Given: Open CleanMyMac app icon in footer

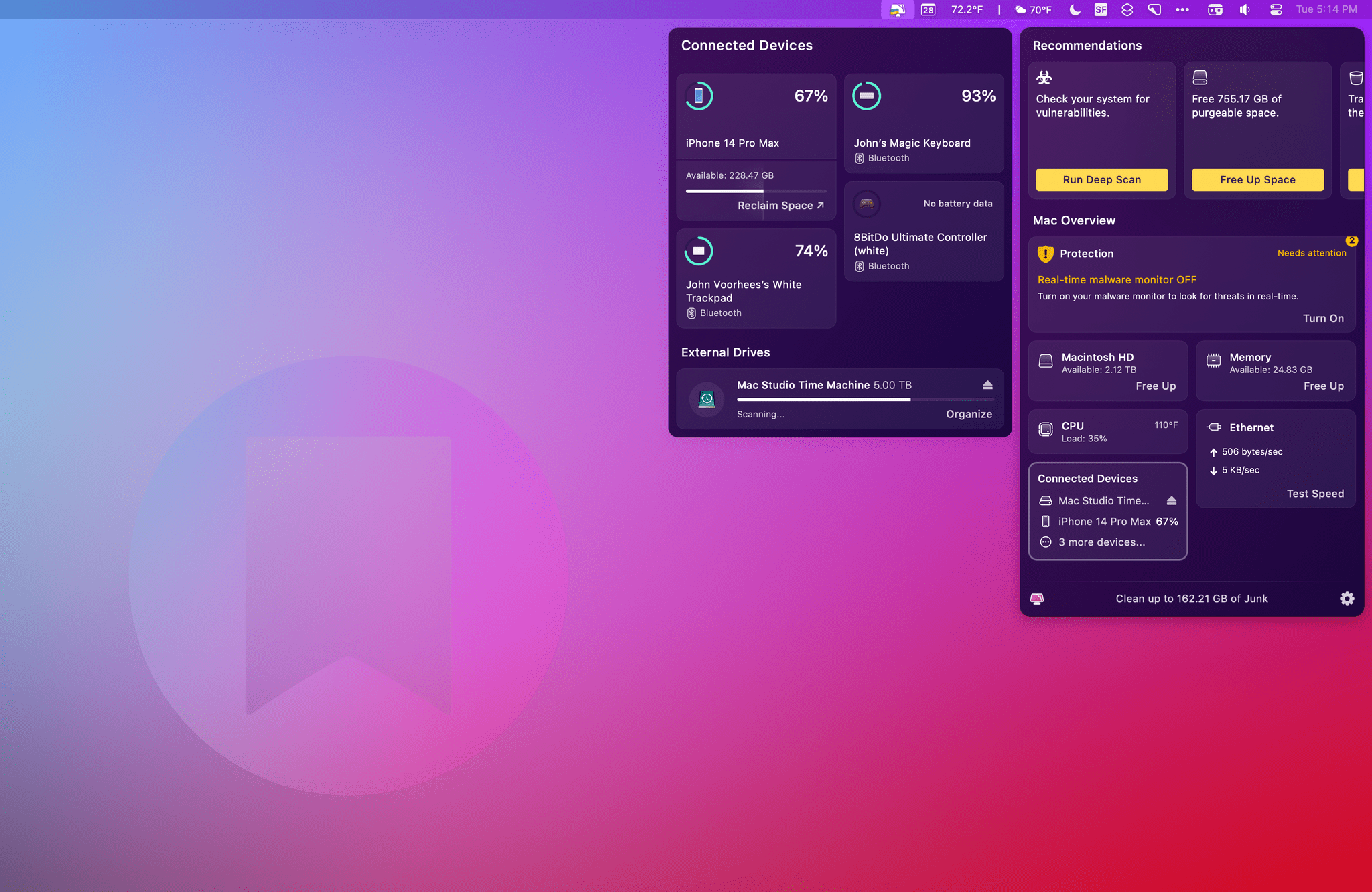Looking at the screenshot, I should (1037, 599).
